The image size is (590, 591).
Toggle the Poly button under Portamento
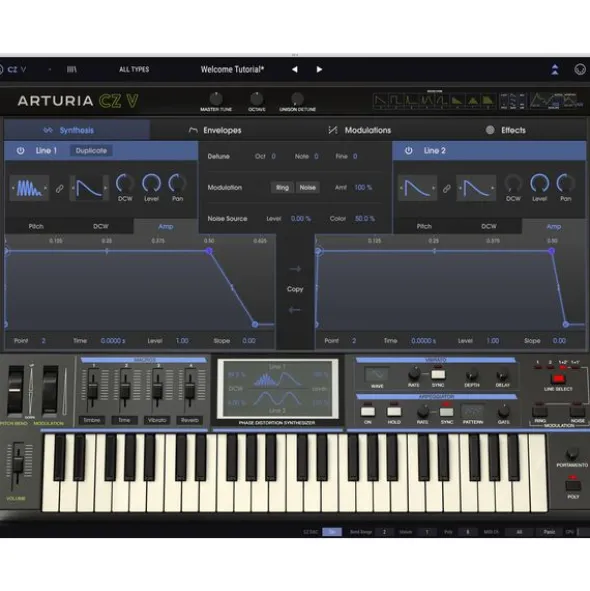(573, 484)
